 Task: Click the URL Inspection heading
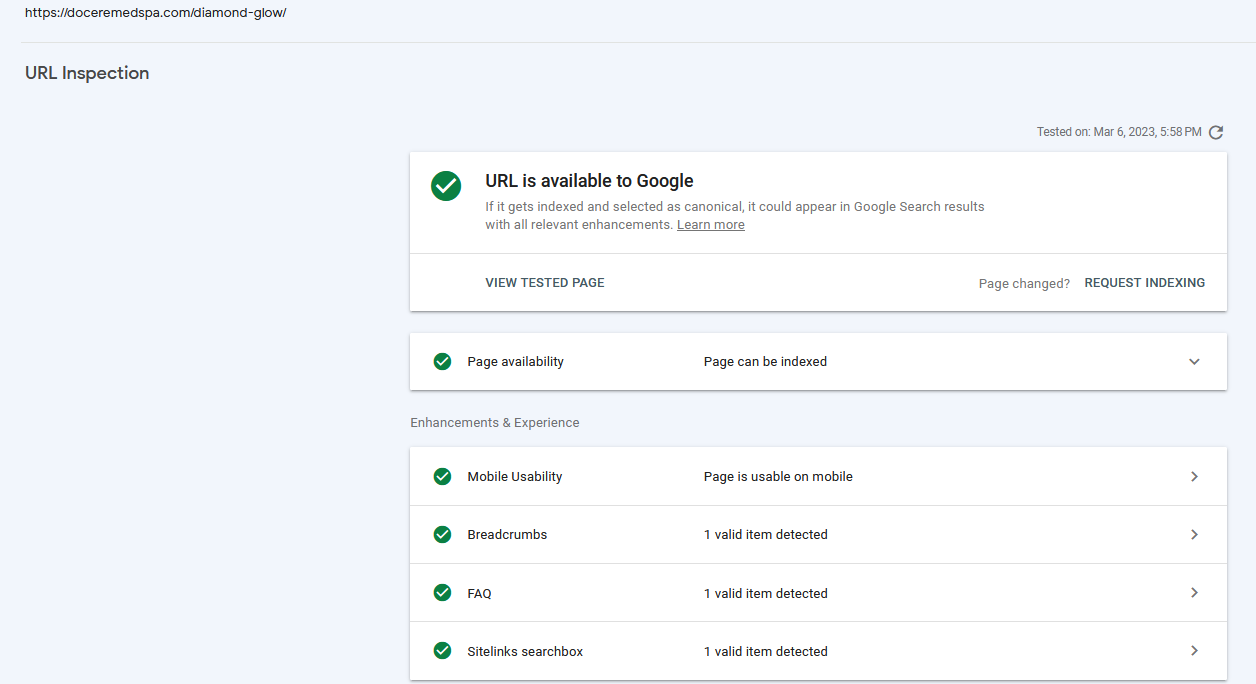click(87, 73)
